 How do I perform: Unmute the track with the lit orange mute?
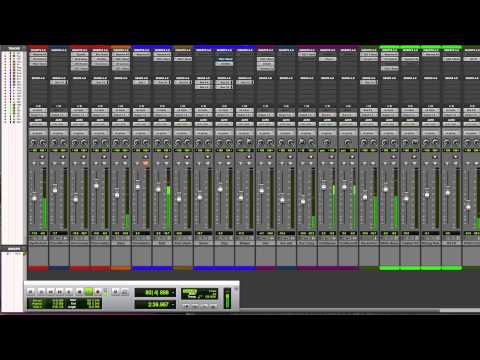click(x=146, y=163)
